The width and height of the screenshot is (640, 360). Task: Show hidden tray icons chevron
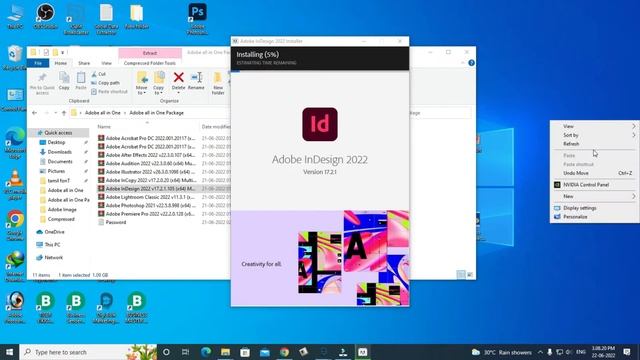pos(540,352)
